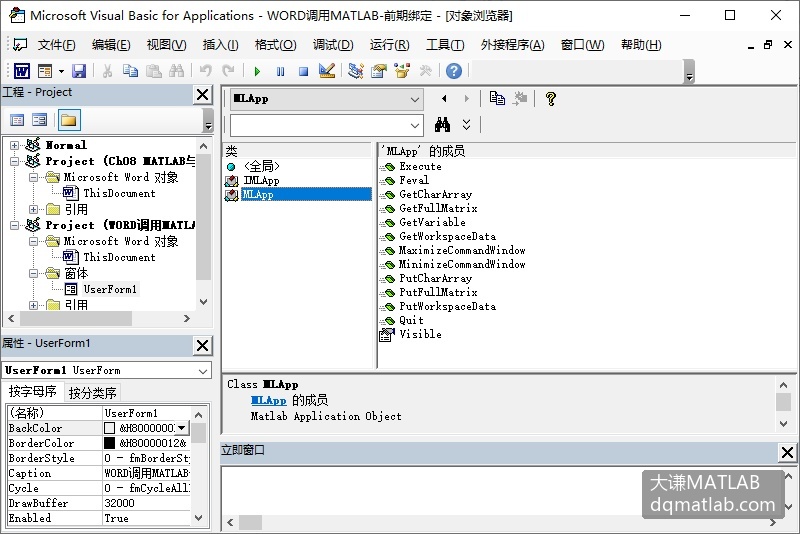Click the Undo arrow icon

(206, 71)
